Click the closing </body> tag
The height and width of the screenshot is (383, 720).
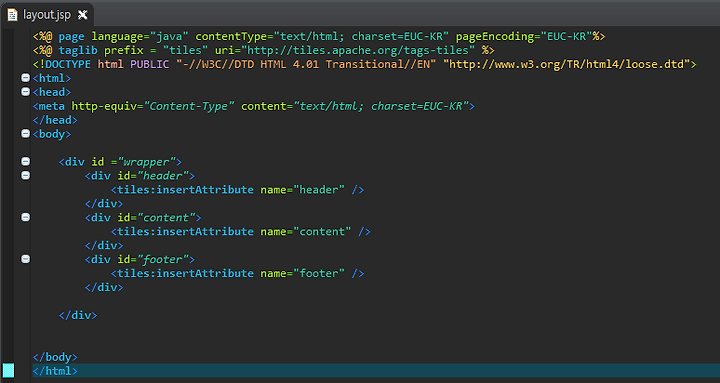[55, 357]
